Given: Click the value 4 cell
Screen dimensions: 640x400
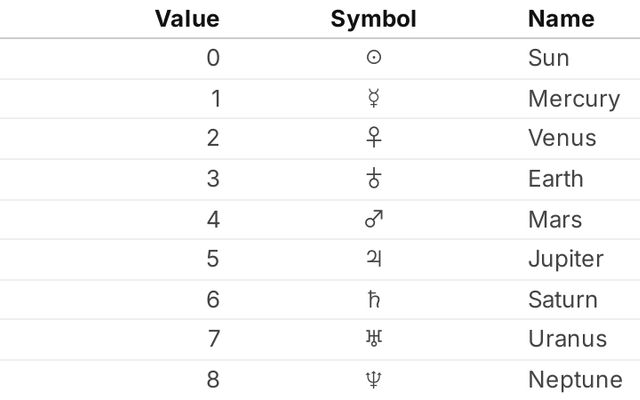Looking at the screenshot, I should pos(213,219).
